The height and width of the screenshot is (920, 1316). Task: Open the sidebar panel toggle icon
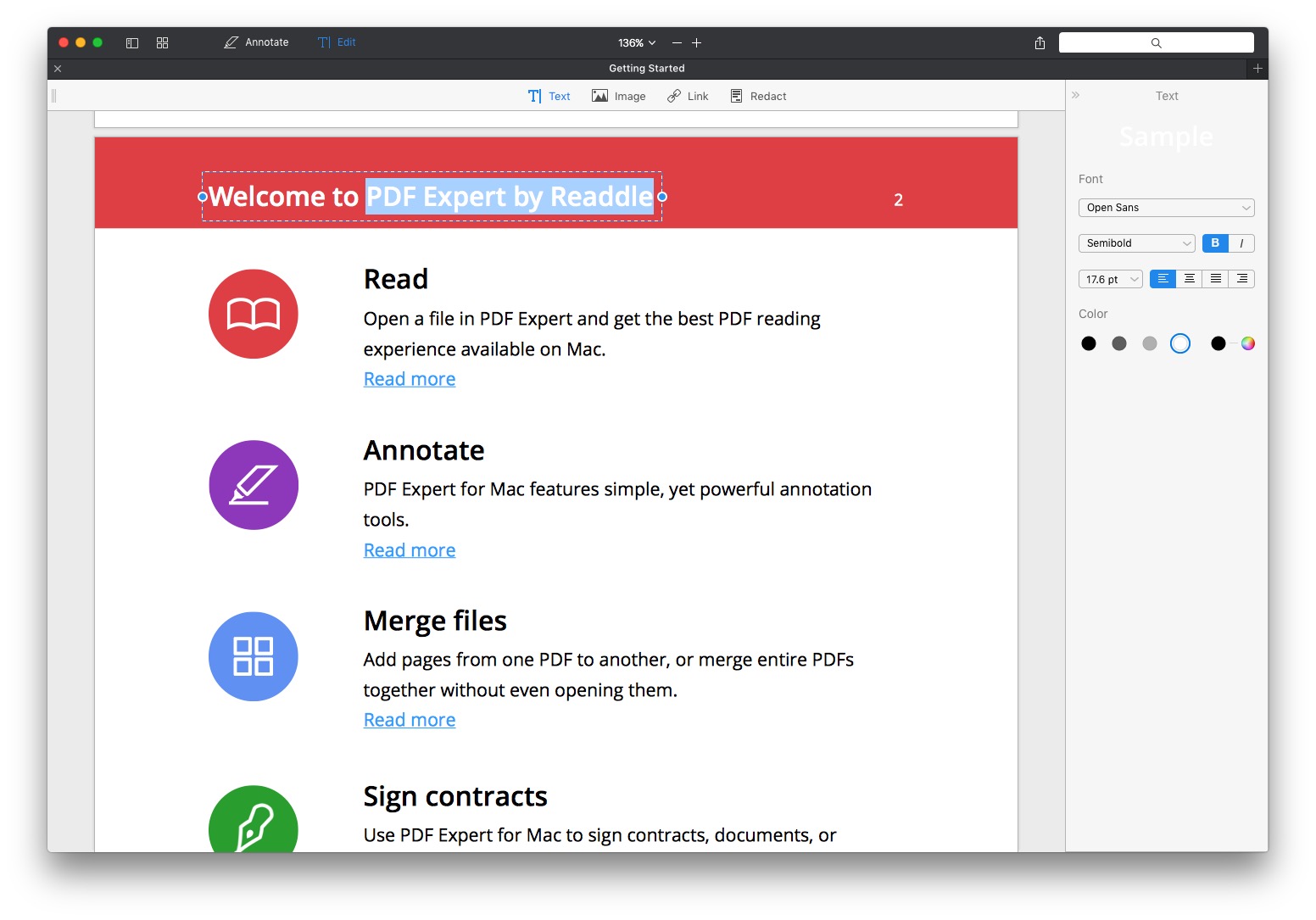[132, 42]
